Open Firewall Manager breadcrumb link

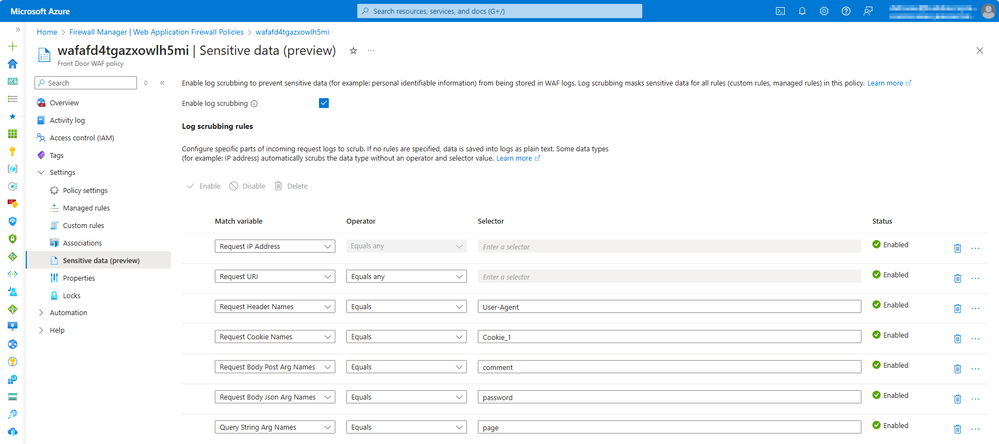156,31
